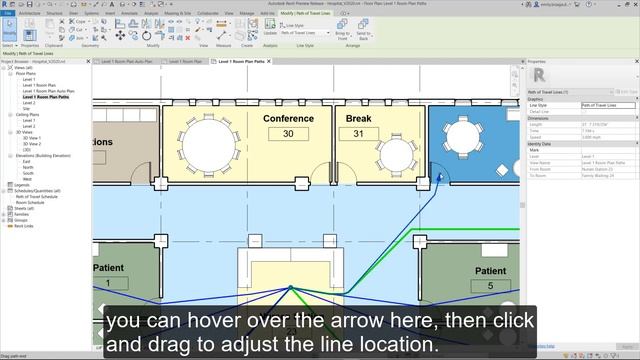
Task: Switch to Level 1 Room Plan Auto Plan tab
Action: [x=126, y=61]
